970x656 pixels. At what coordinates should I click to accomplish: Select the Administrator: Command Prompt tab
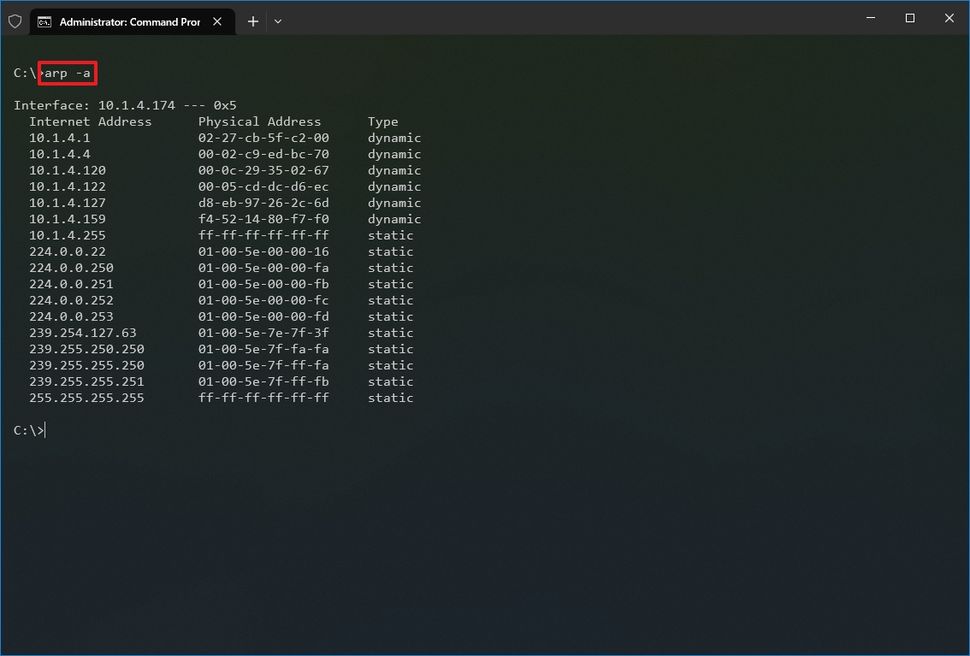(x=132, y=22)
